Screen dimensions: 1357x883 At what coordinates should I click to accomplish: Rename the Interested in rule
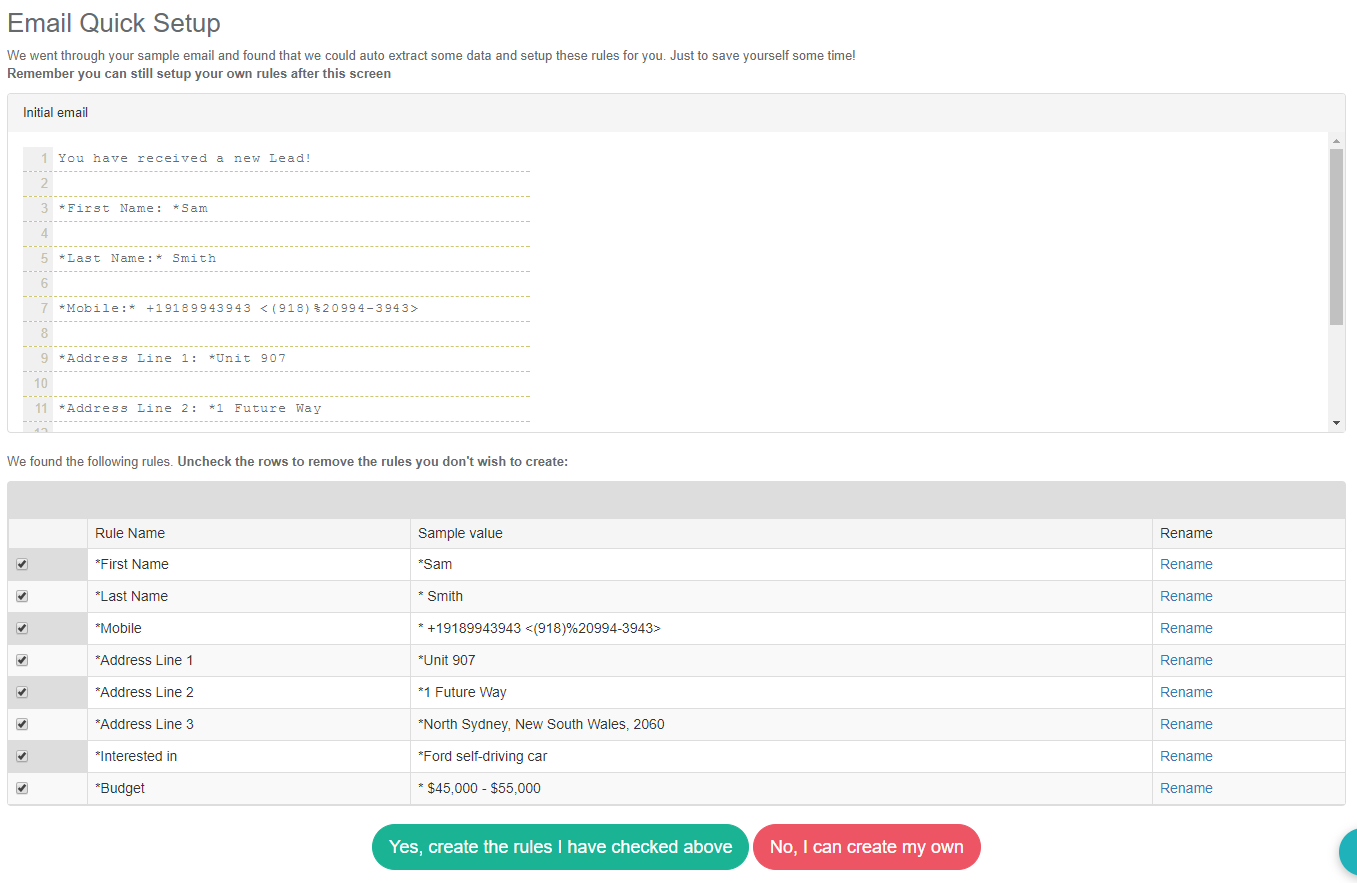click(x=1186, y=756)
